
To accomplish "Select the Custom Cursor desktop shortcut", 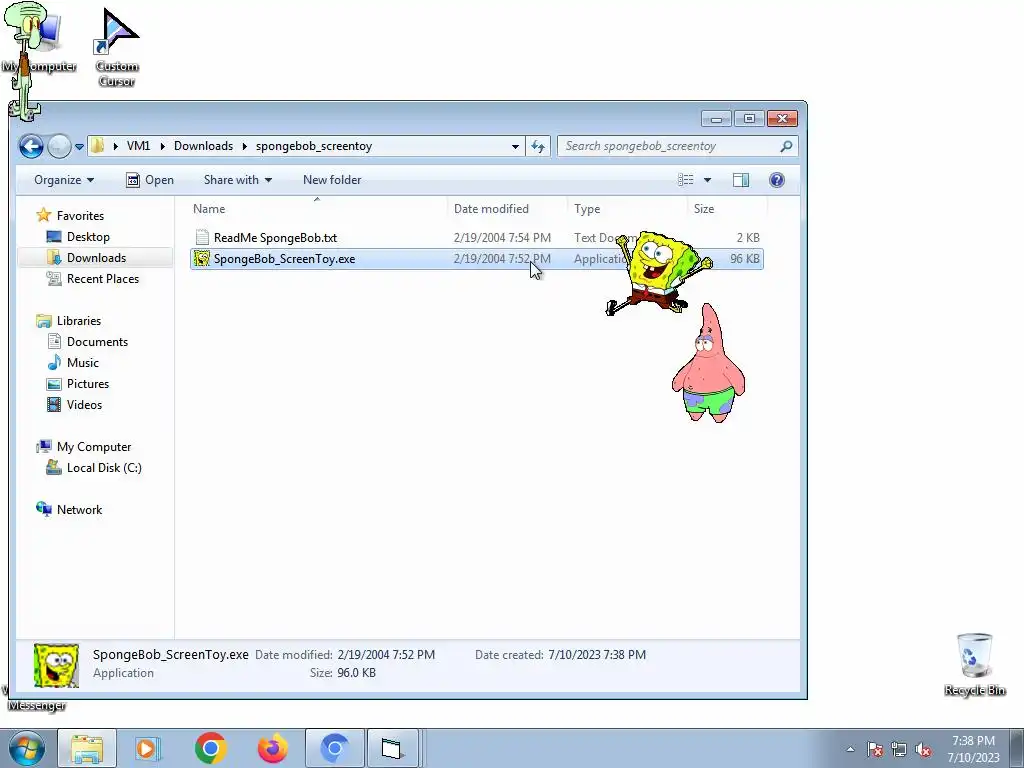I will tap(116, 48).
